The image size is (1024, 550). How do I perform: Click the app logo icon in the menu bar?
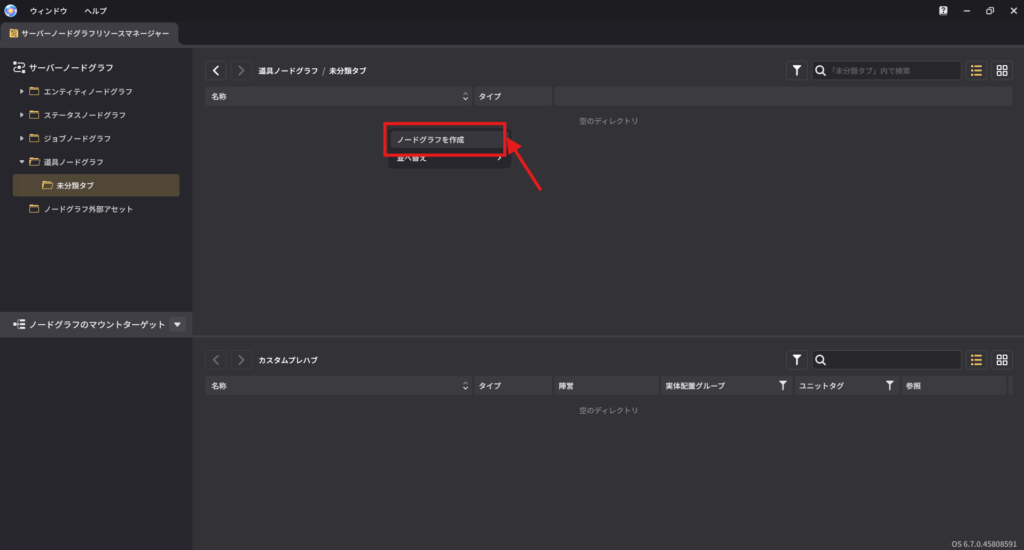10,10
